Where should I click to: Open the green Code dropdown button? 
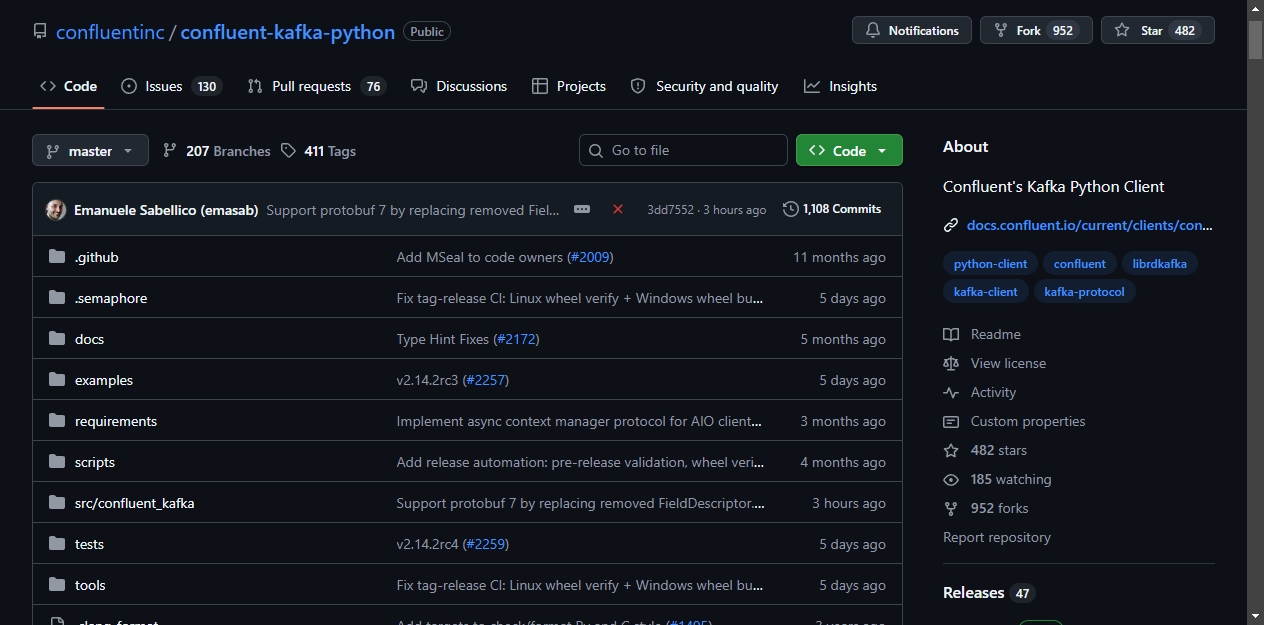(849, 150)
